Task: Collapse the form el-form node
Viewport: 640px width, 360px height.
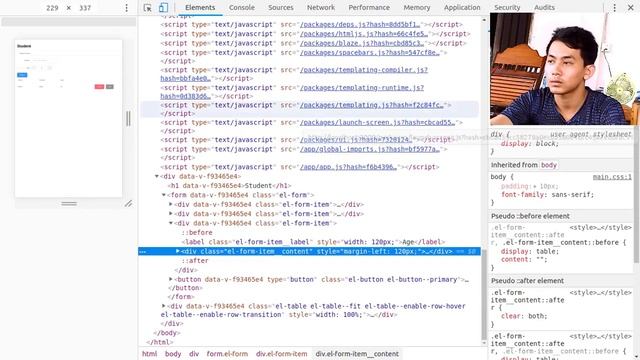Action: [x=164, y=195]
